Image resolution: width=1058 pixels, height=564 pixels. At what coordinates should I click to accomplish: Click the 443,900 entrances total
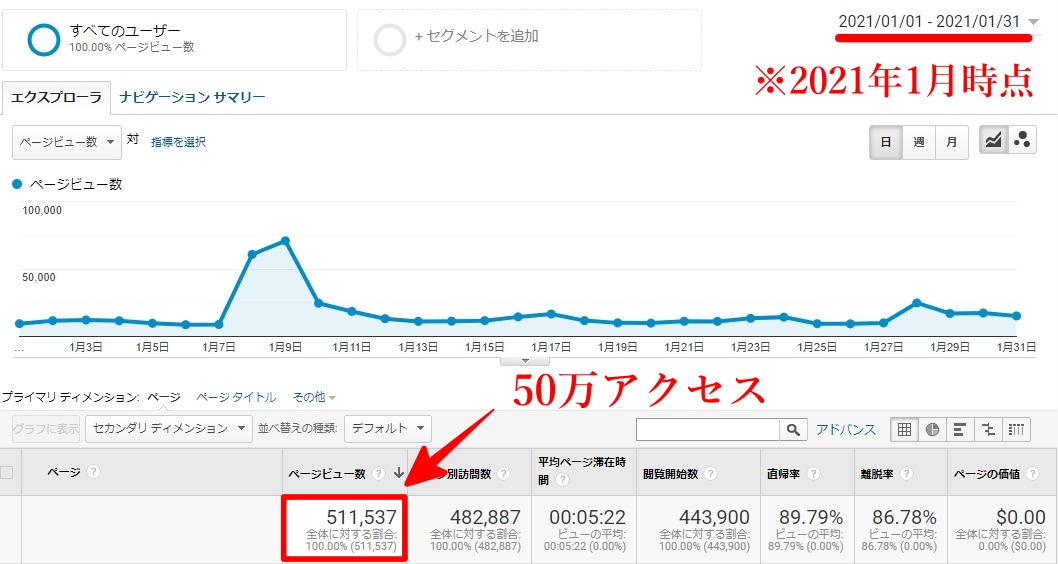point(713,517)
